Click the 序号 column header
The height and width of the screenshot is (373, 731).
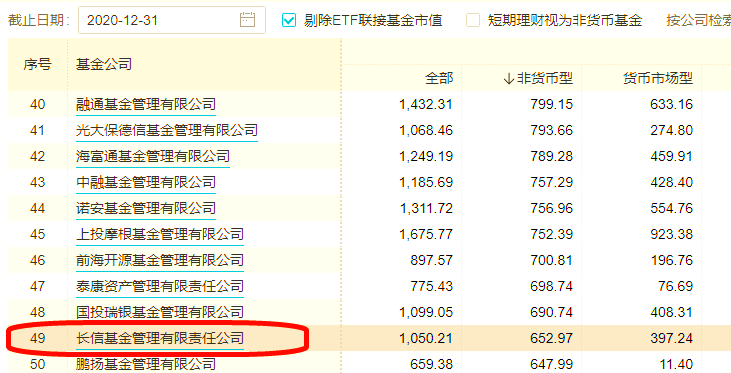click(x=37, y=64)
